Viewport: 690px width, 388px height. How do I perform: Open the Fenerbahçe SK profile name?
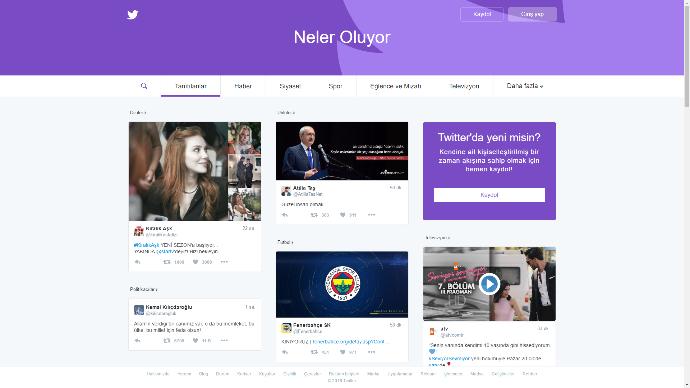click(x=312, y=325)
